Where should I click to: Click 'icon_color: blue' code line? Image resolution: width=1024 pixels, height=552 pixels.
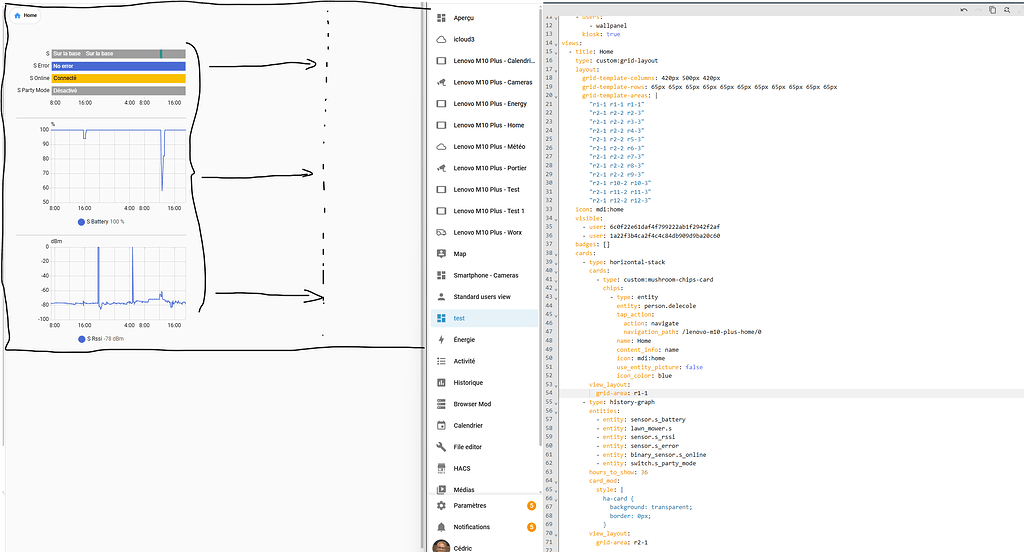[644, 376]
